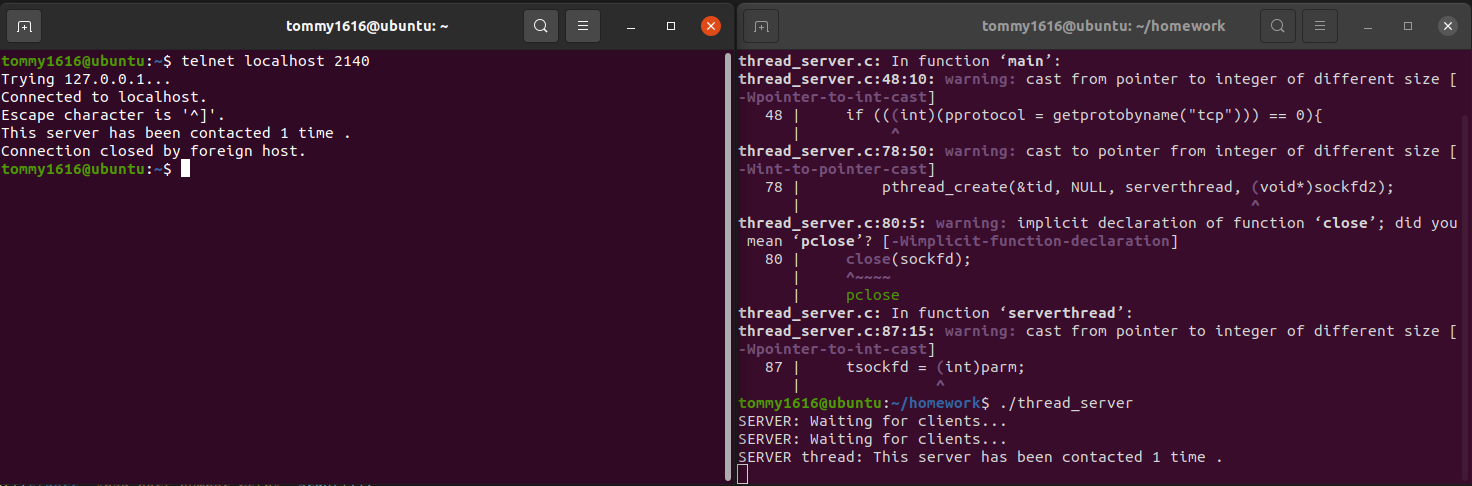This screenshot has width=1472, height=486.
Task: Click the 'tommy1616@ubuntu: ~' title bar
Action: pyautogui.click(x=366, y=26)
